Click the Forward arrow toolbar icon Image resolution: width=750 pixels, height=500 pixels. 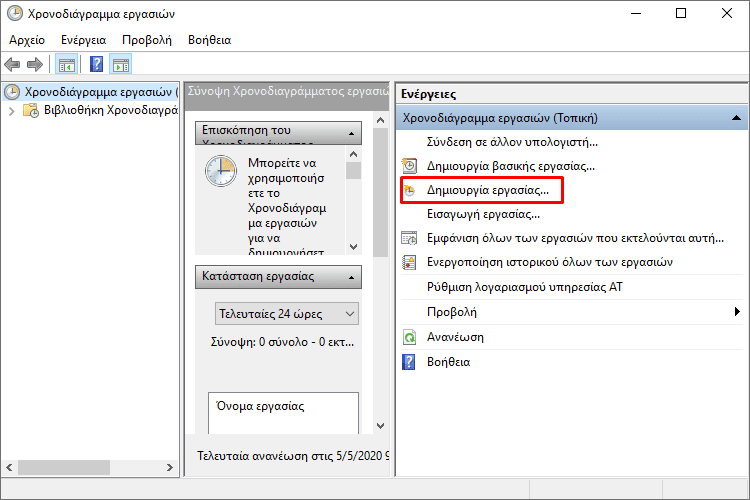pos(35,65)
